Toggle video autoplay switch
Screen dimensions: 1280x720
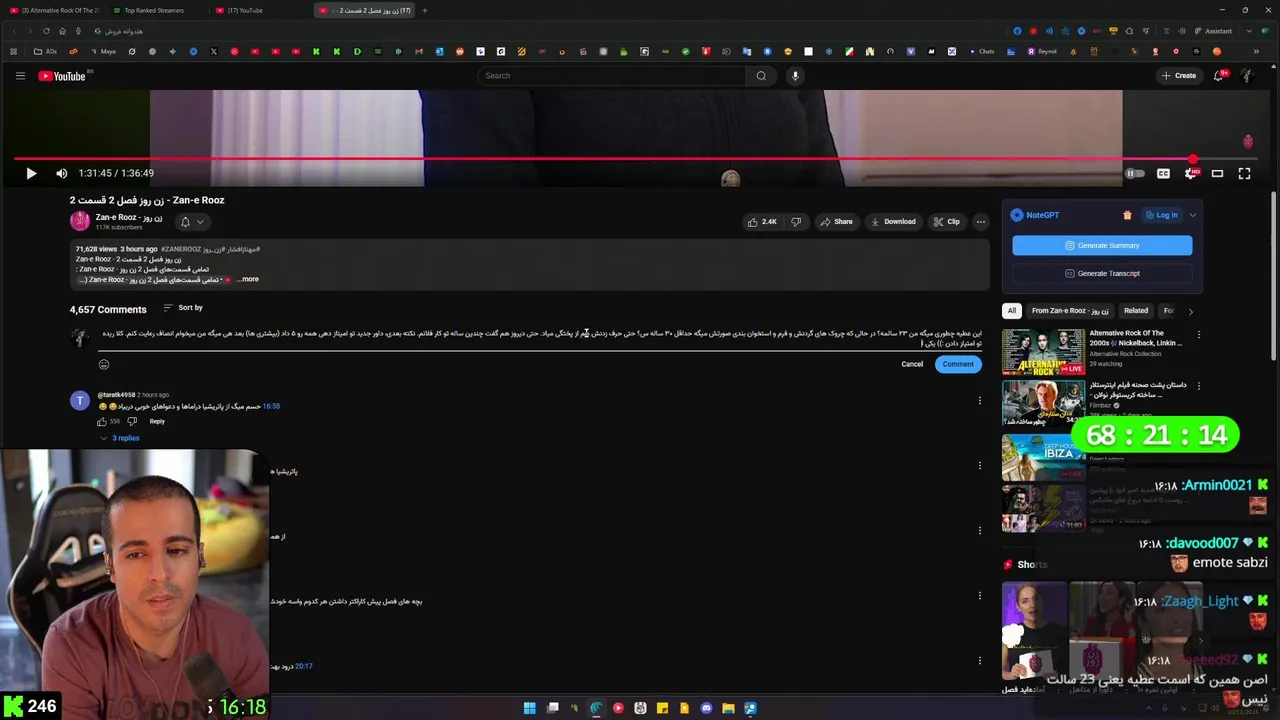coord(1134,173)
